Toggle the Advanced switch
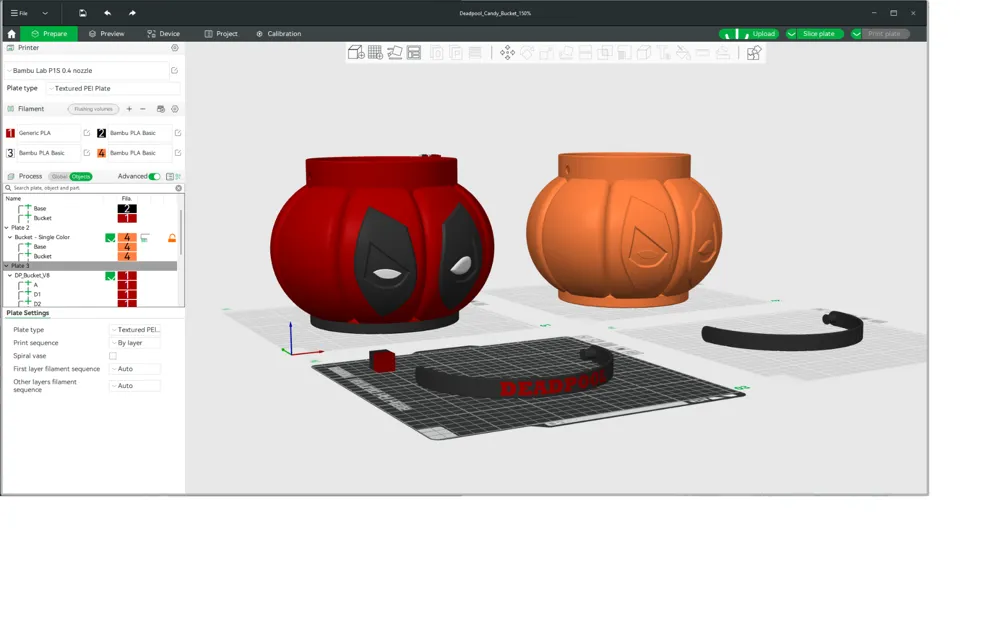This screenshot has height=625, width=1000. point(154,177)
